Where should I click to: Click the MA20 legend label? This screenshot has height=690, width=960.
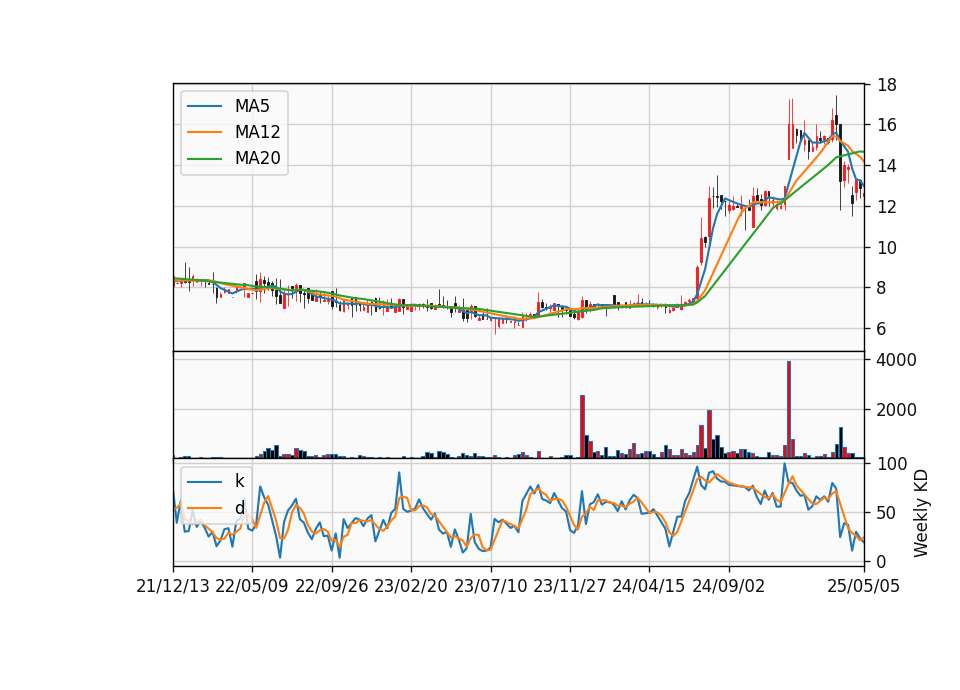coord(257,158)
